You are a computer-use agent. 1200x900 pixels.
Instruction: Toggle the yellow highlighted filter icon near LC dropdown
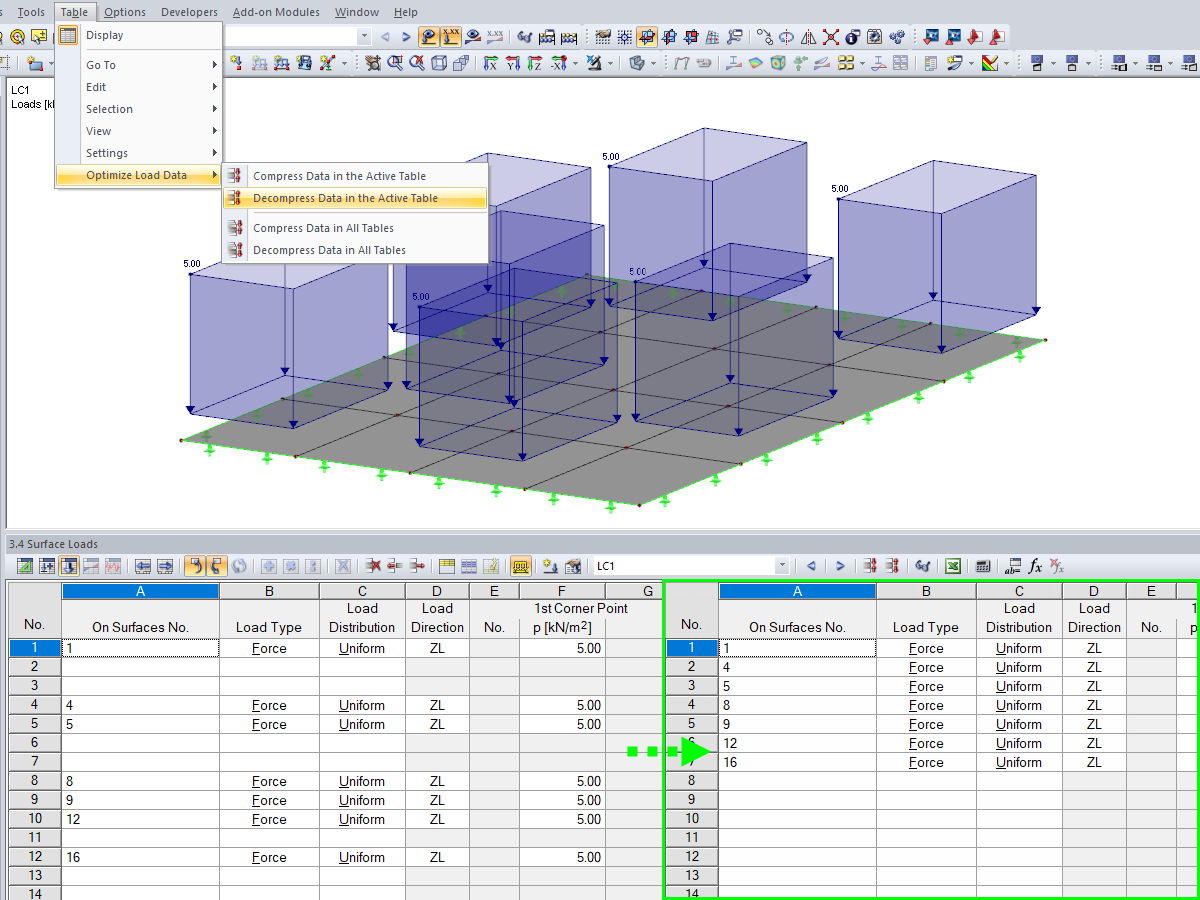pyautogui.click(x=520, y=565)
